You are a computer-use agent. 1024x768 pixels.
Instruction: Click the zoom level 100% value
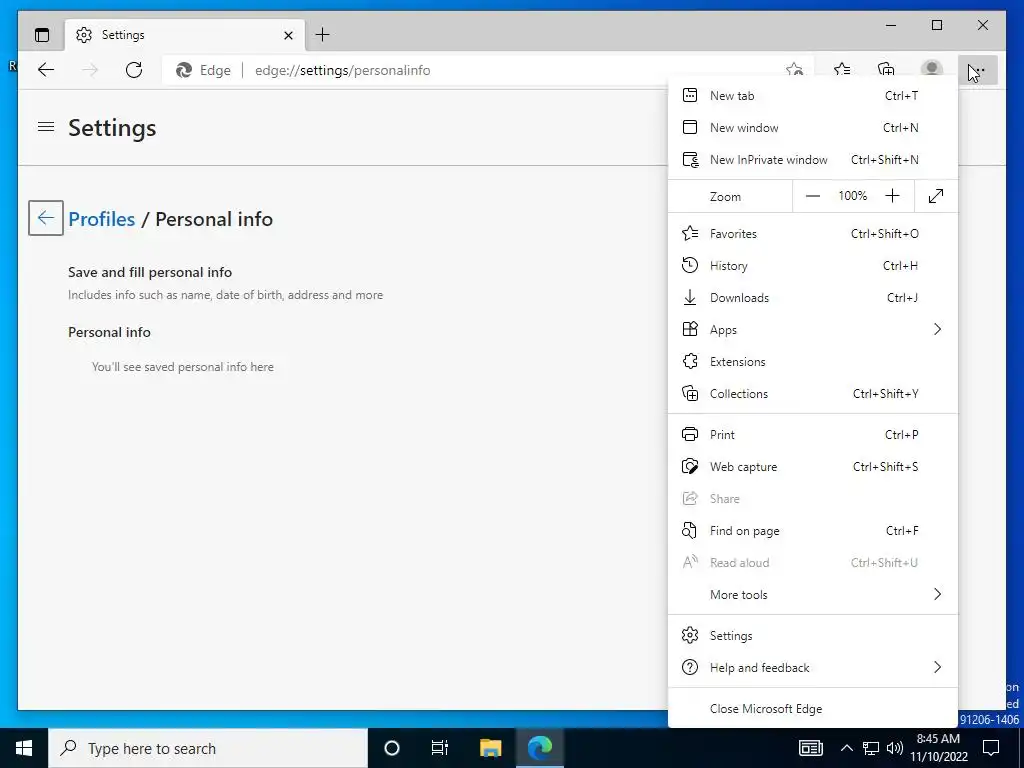click(852, 196)
